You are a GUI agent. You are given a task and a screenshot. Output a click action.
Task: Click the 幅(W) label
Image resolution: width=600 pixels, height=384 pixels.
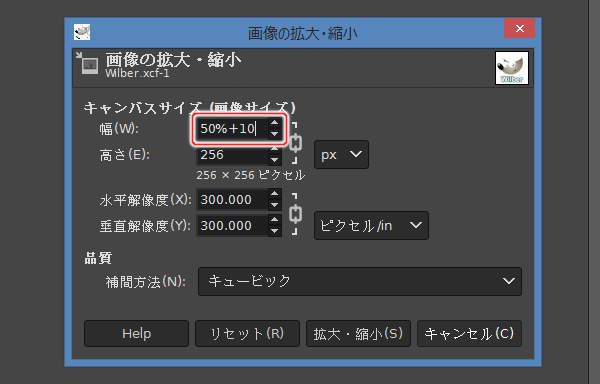coord(119,129)
